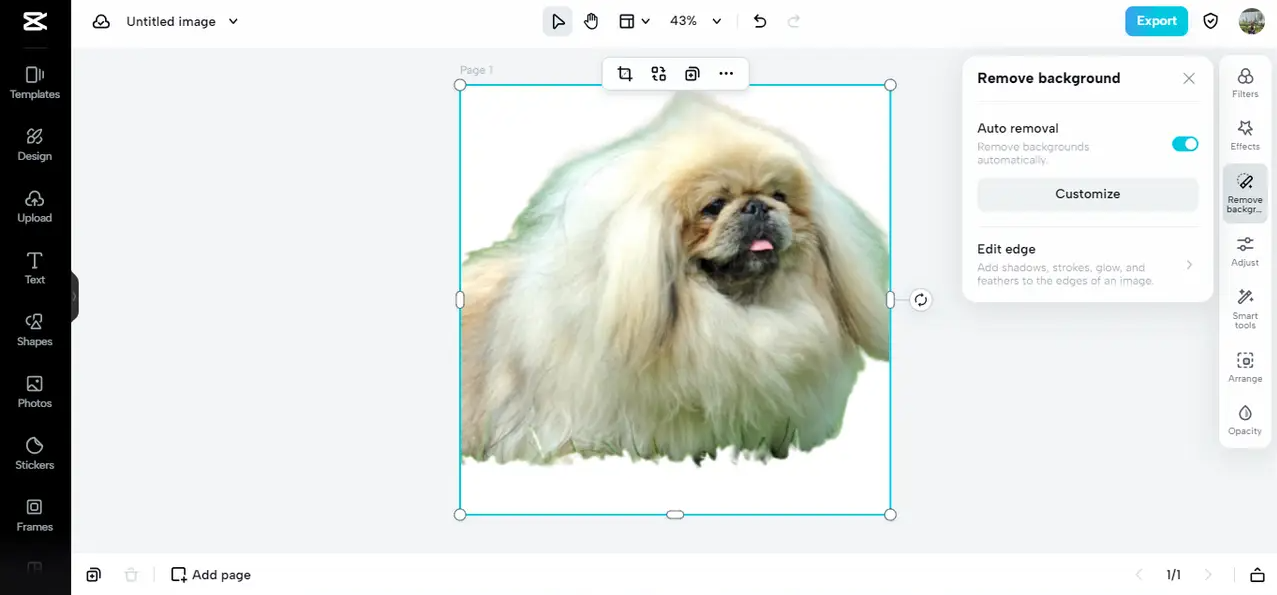Click the shield privacy icon
This screenshot has height=595, width=1277.
point(1210,21)
